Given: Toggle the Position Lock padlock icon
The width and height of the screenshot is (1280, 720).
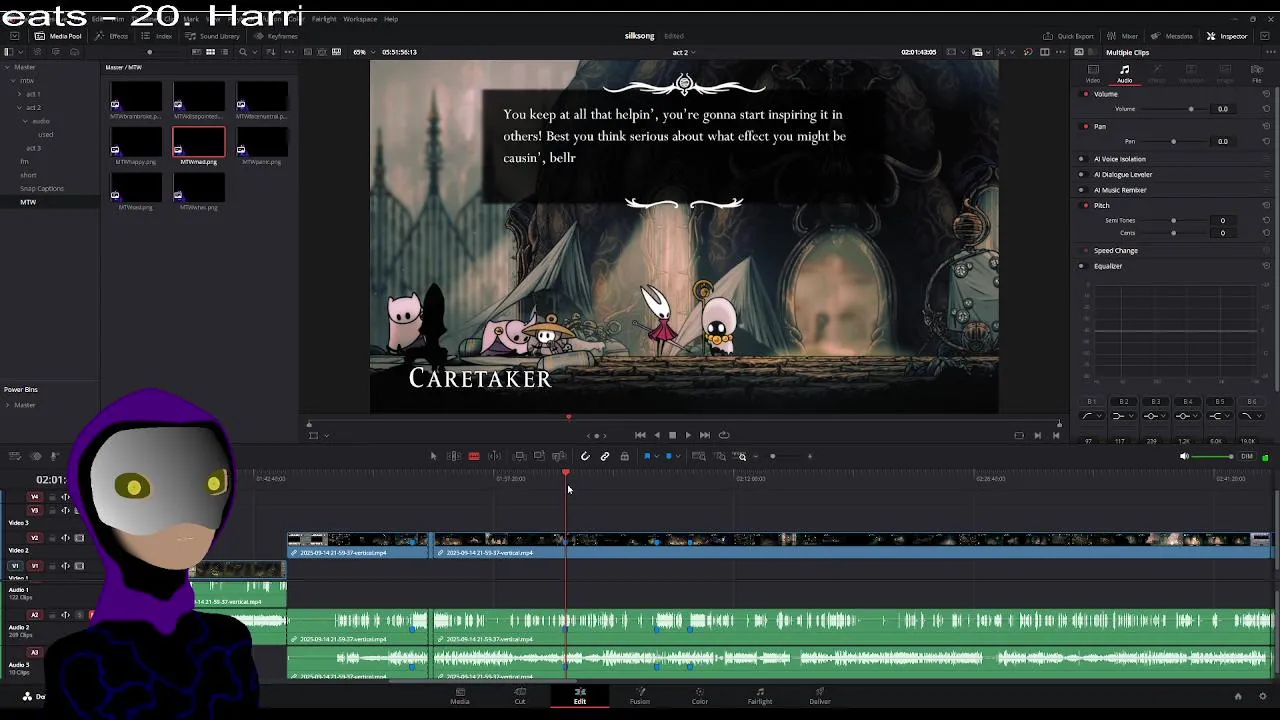Looking at the screenshot, I should pyautogui.click(x=625, y=456).
